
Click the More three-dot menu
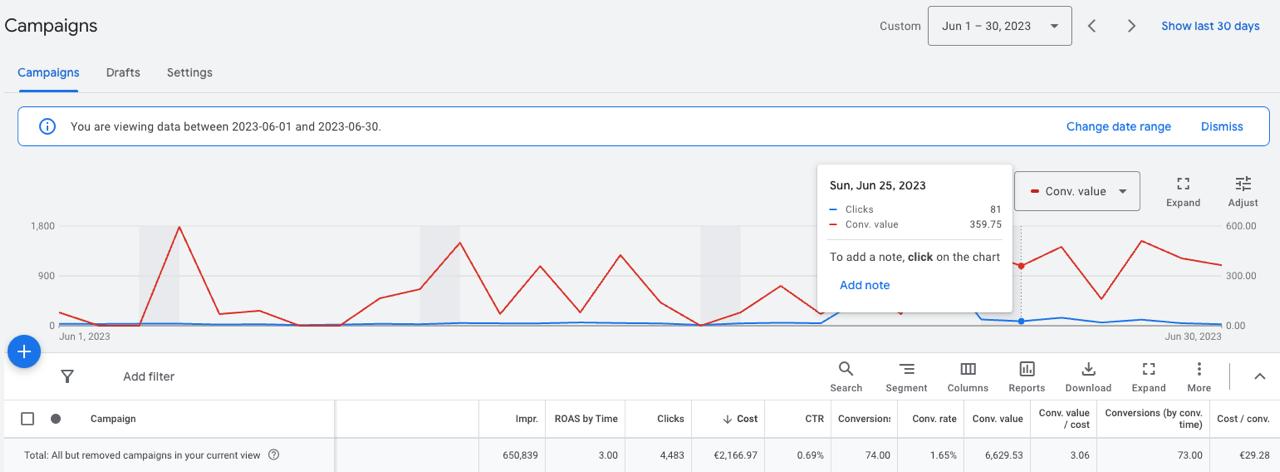pyautogui.click(x=1198, y=376)
